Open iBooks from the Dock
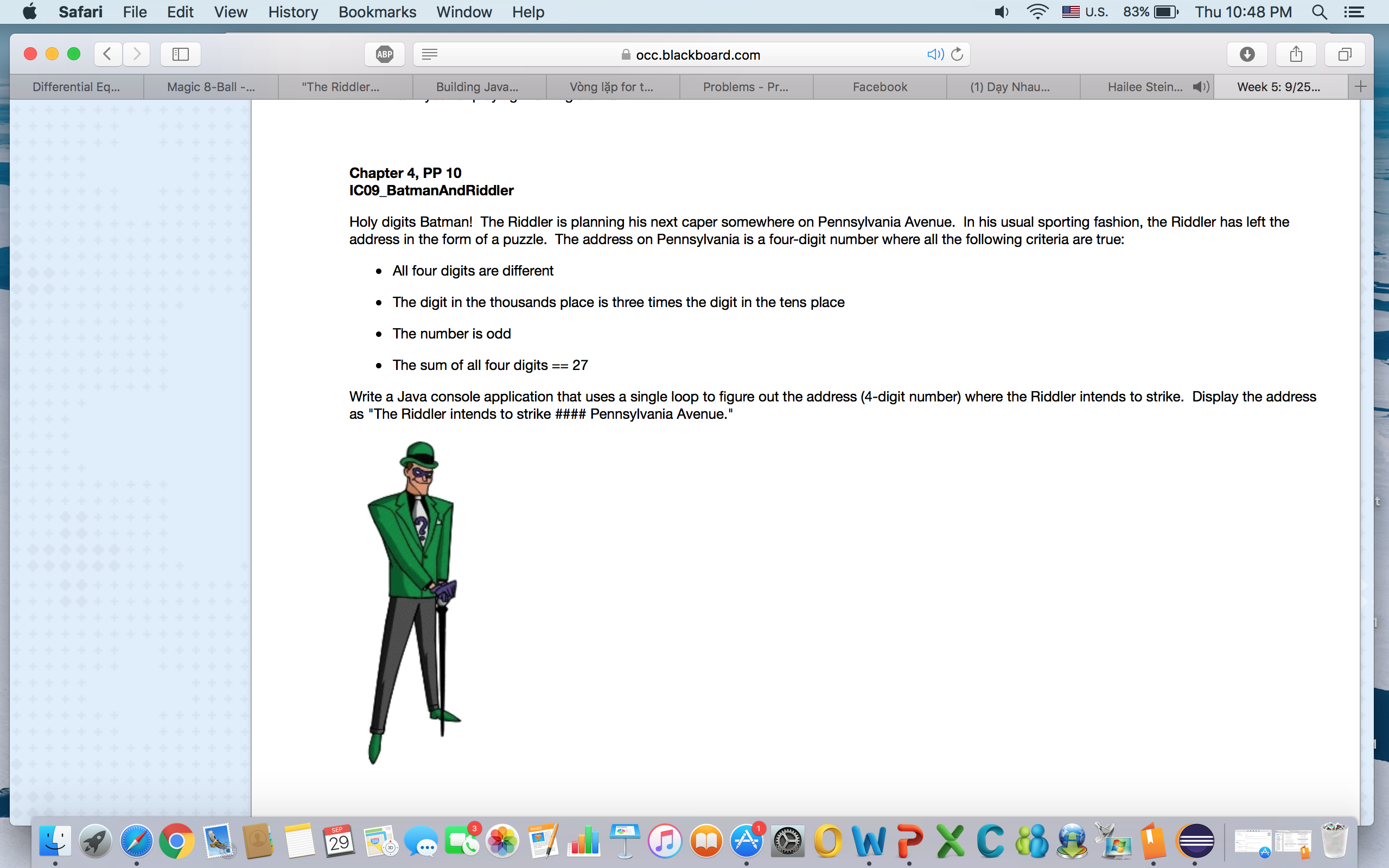Viewport: 1389px width, 868px height. [x=705, y=841]
